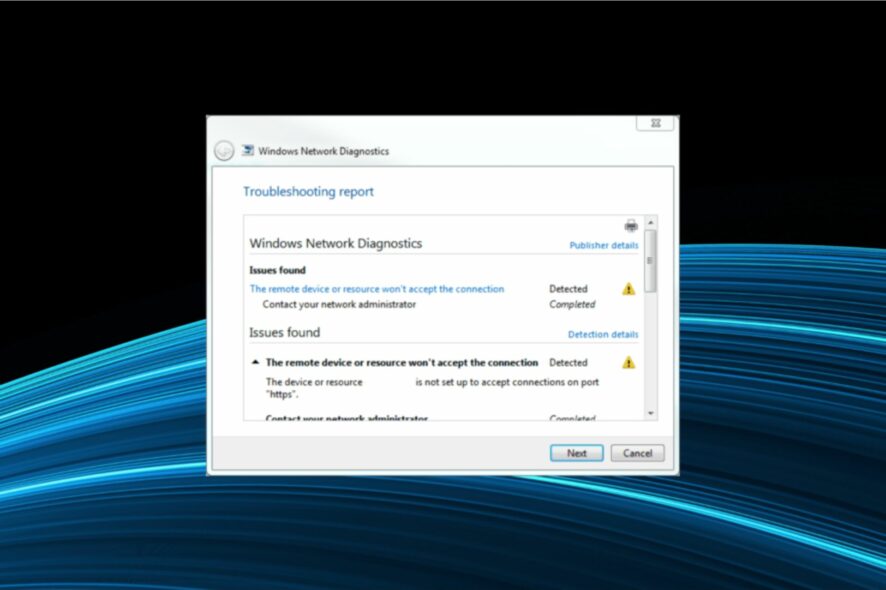
Task: Close the Windows Network Diagnostics dialog
Action: 655,123
